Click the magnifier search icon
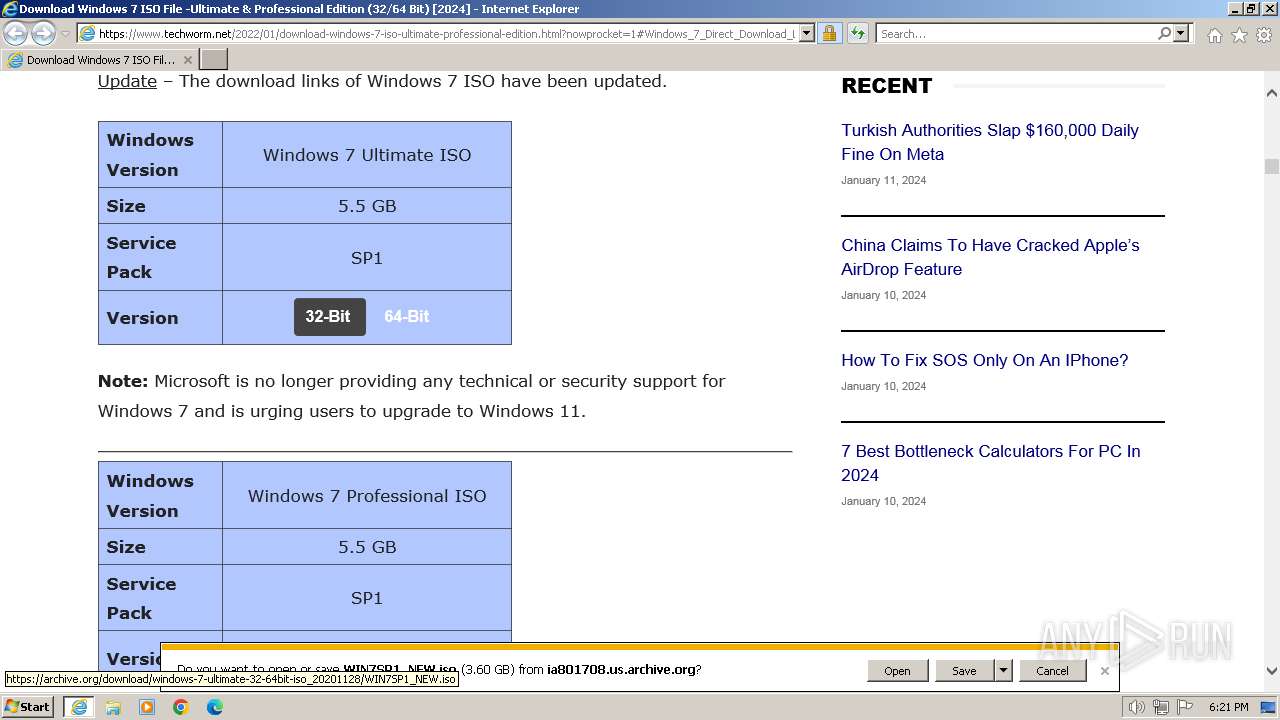This screenshot has width=1280, height=720. click(1164, 34)
